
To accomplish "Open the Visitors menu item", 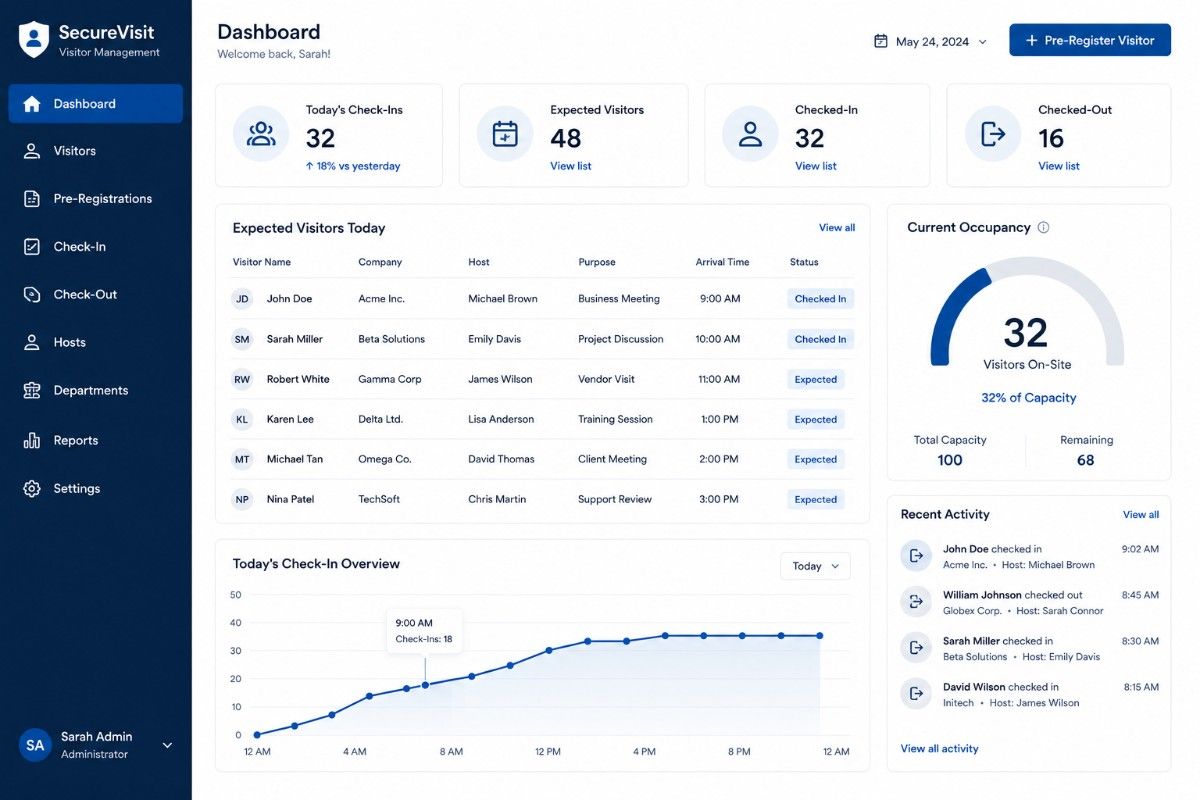I will click(x=95, y=151).
